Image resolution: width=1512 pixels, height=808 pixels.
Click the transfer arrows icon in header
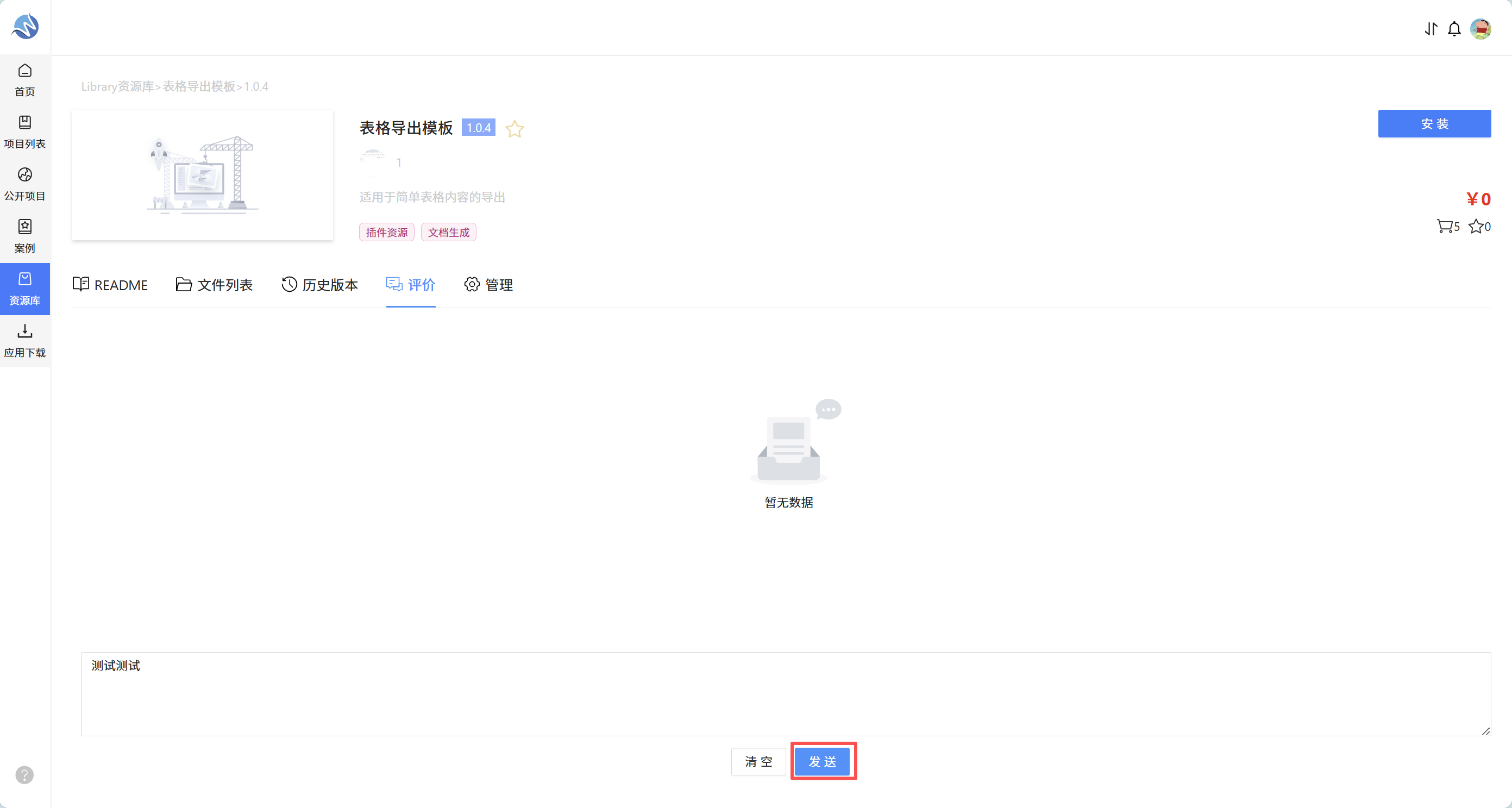tap(1431, 29)
